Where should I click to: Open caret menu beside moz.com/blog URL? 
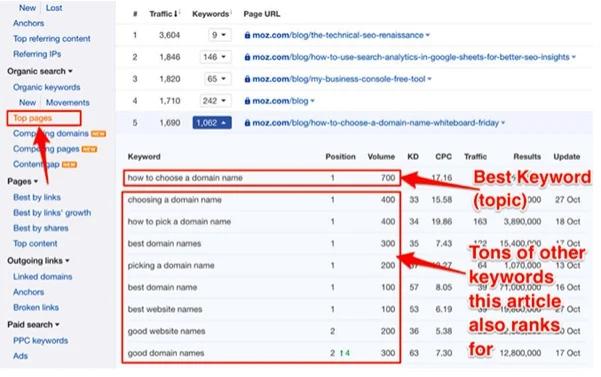point(313,101)
